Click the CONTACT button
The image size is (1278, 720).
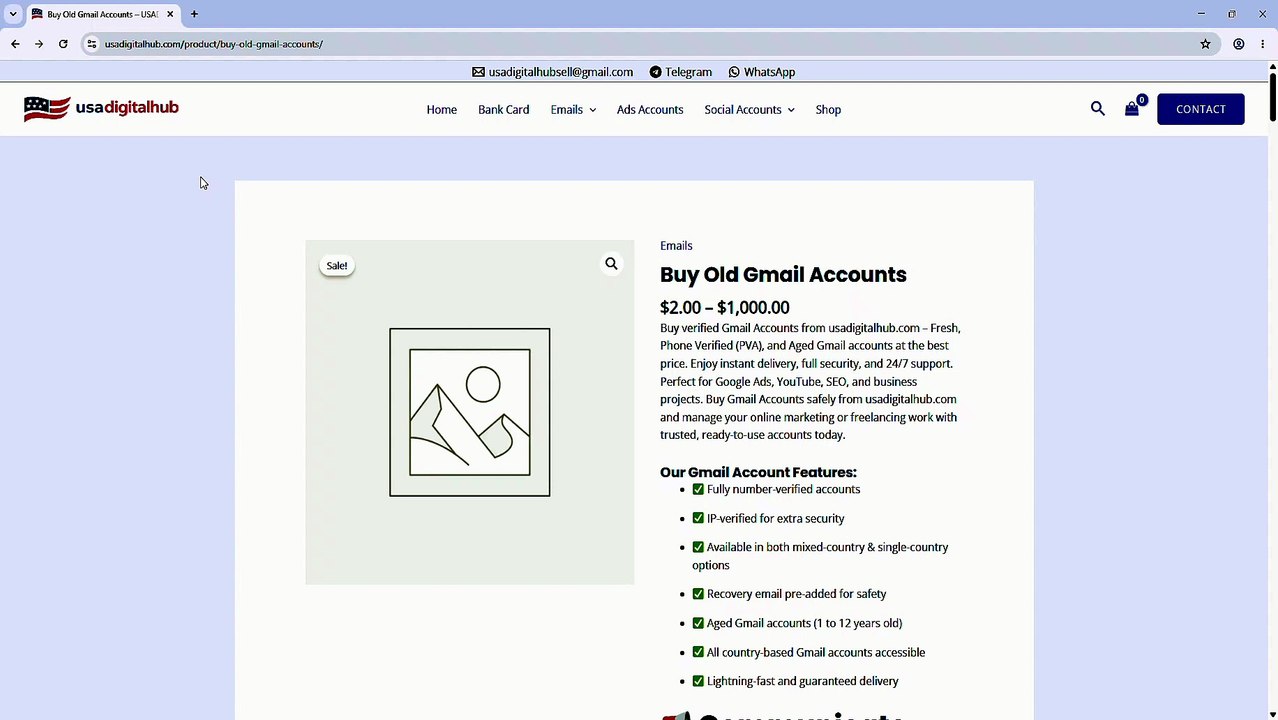(1200, 109)
